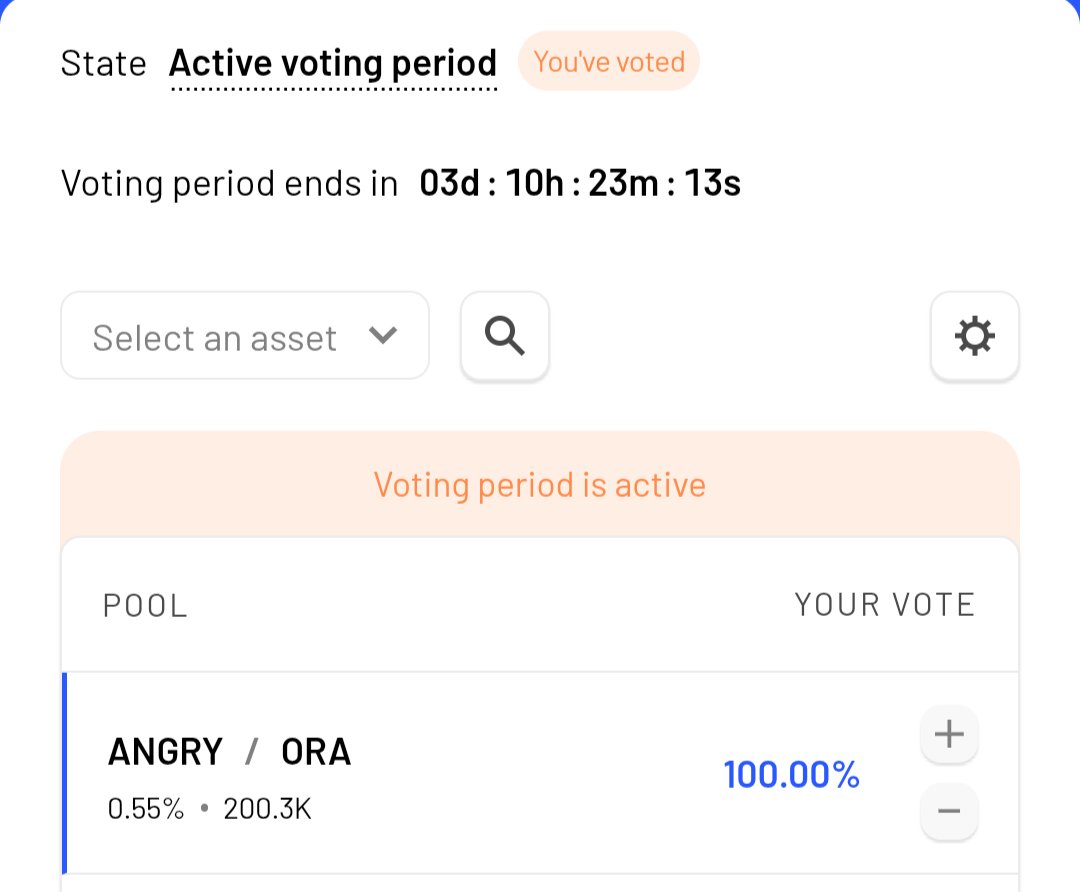
Task: Sort by the POOL column header
Action: click(x=145, y=606)
